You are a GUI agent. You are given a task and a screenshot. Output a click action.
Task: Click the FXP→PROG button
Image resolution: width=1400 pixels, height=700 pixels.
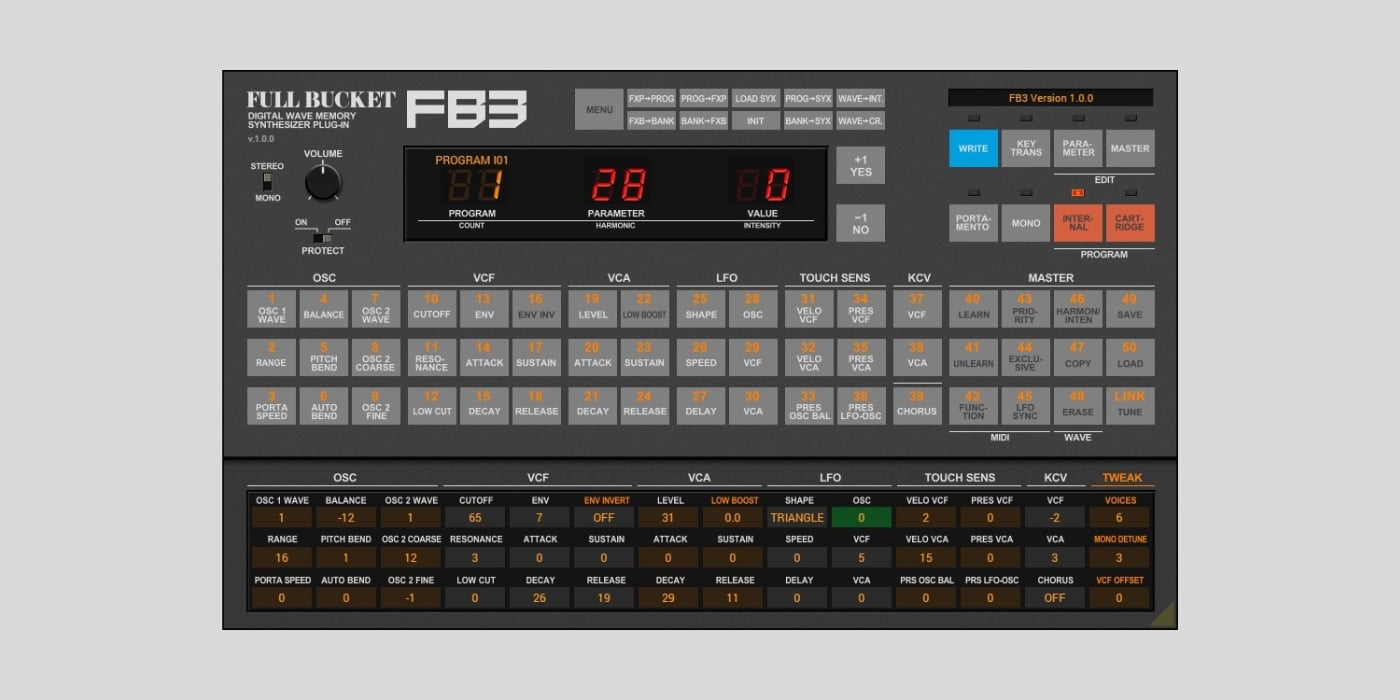651,98
